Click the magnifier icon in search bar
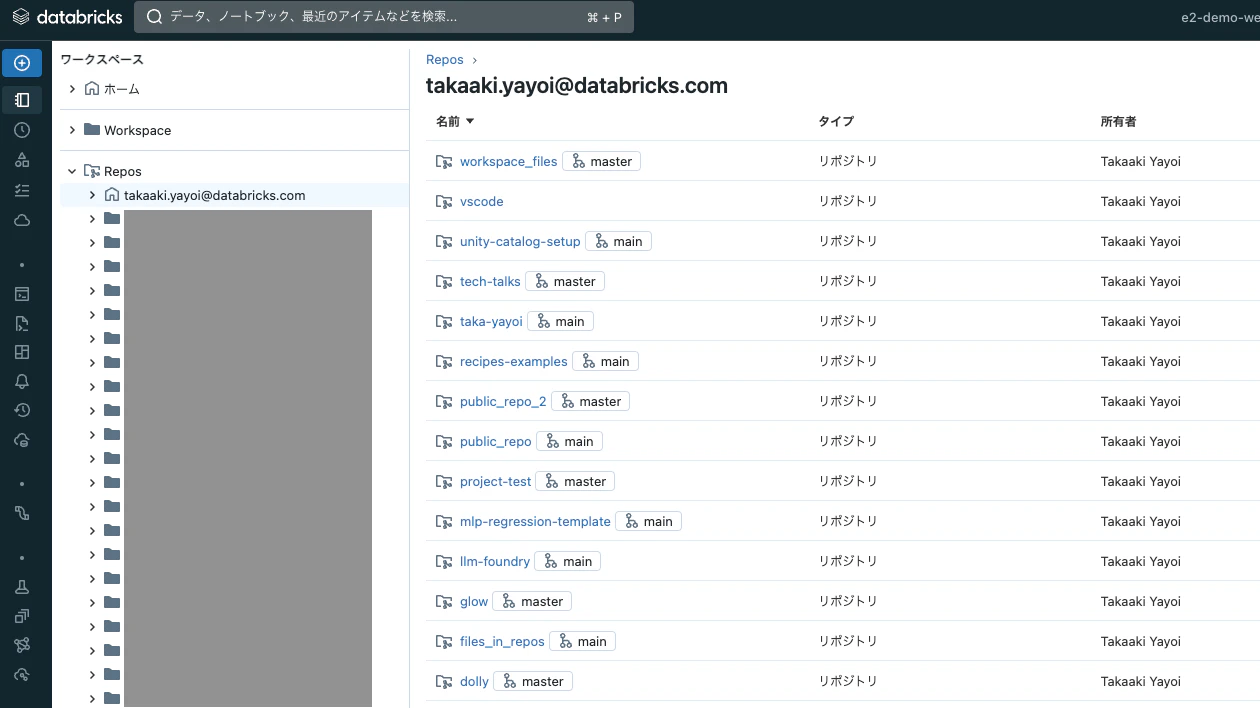The image size is (1260, 708). click(155, 17)
